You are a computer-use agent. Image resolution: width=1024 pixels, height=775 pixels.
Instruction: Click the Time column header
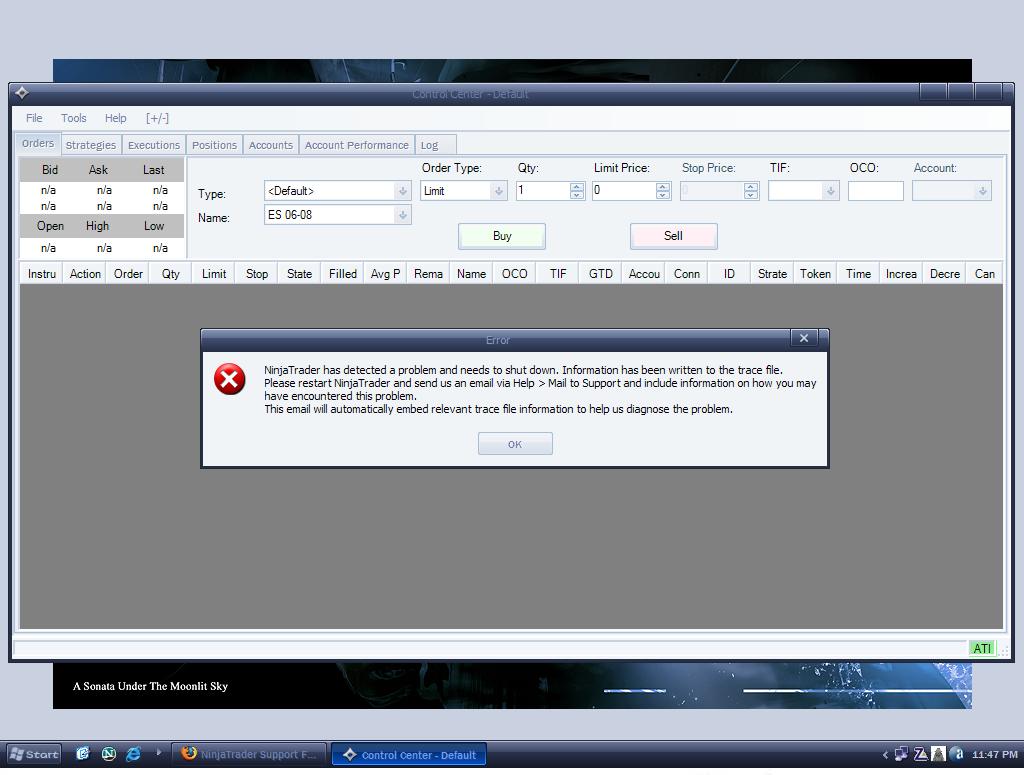(858, 274)
